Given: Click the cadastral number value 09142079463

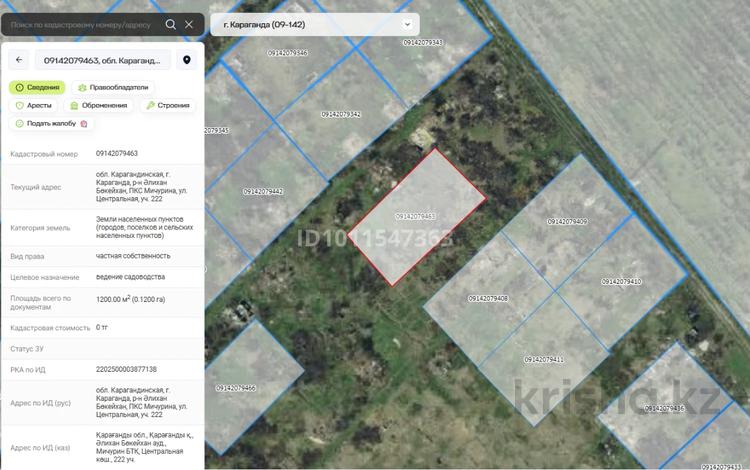Looking at the screenshot, I should pyautogui.click(x=117, y=153).
